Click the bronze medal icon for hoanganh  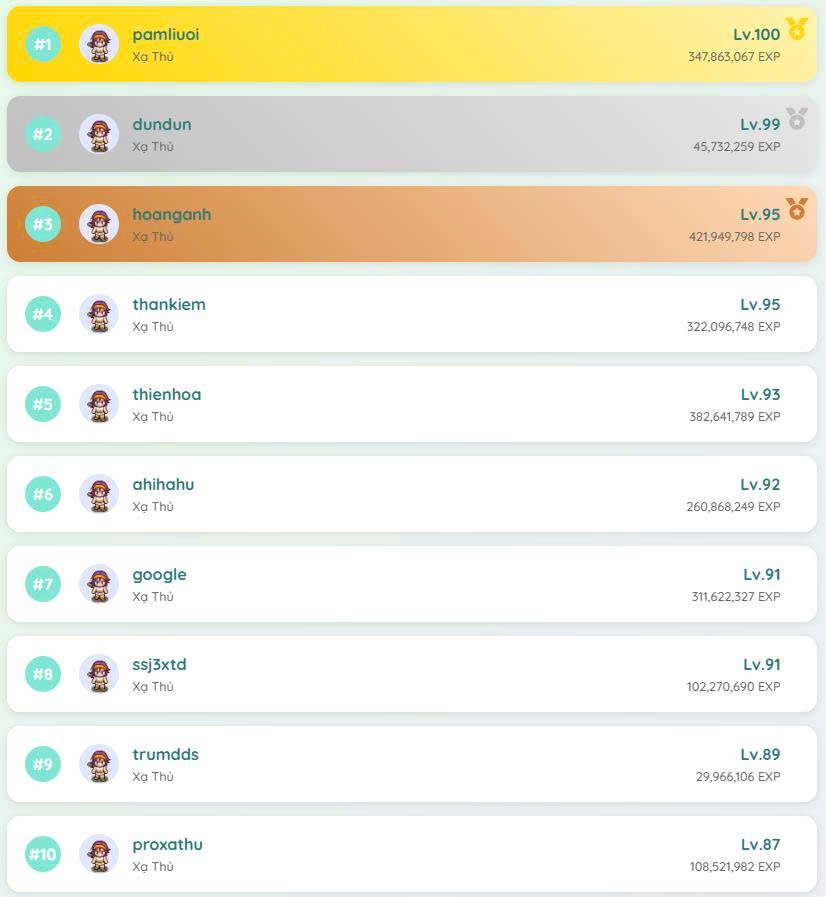pyautogui.click(x=796, y=208)
